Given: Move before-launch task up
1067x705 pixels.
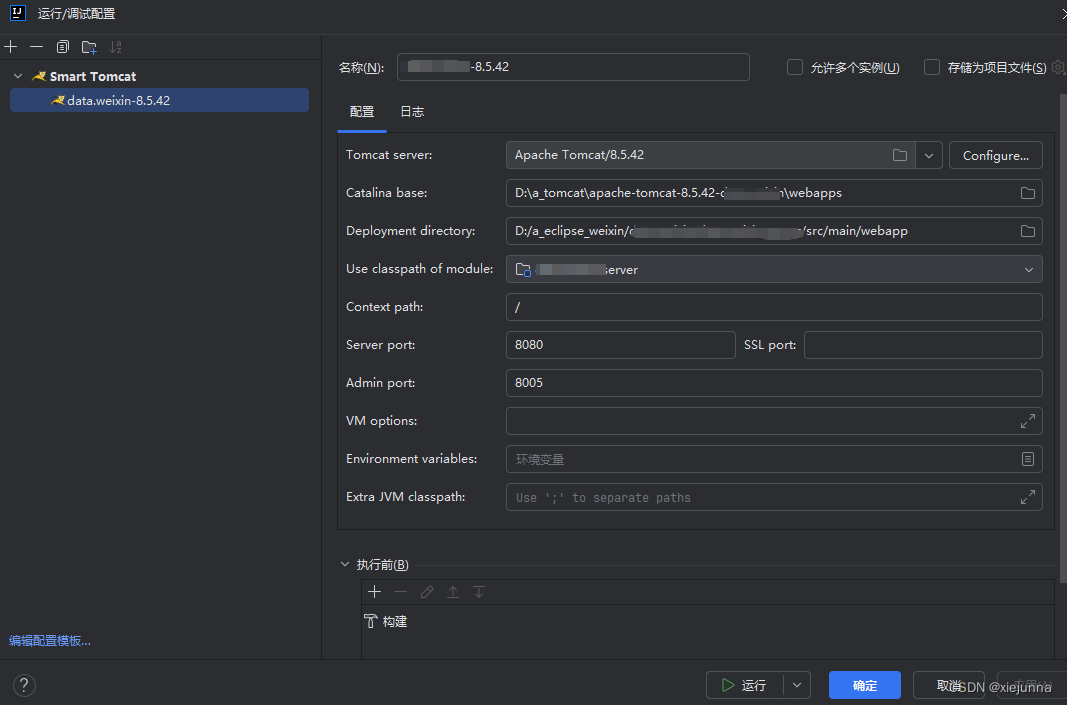Looking at the screenshot, I should click(453, 591).
